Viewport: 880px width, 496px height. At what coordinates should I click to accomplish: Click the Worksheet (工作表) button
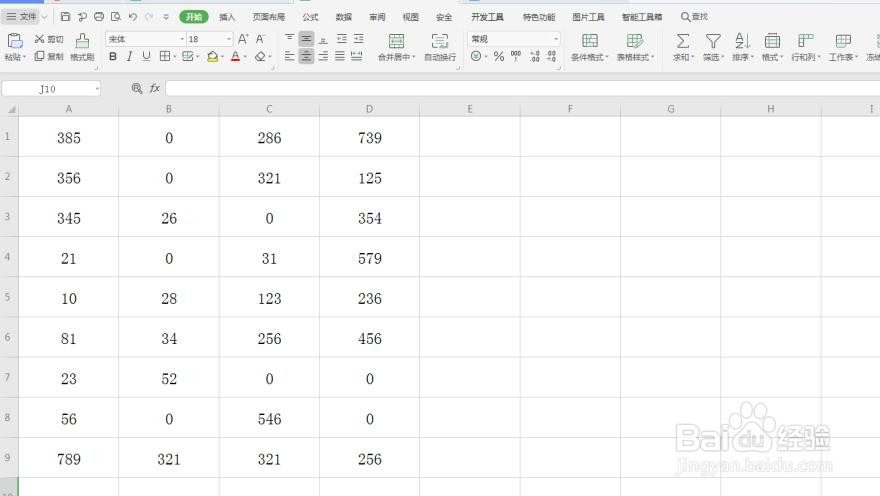pos(843,47)
